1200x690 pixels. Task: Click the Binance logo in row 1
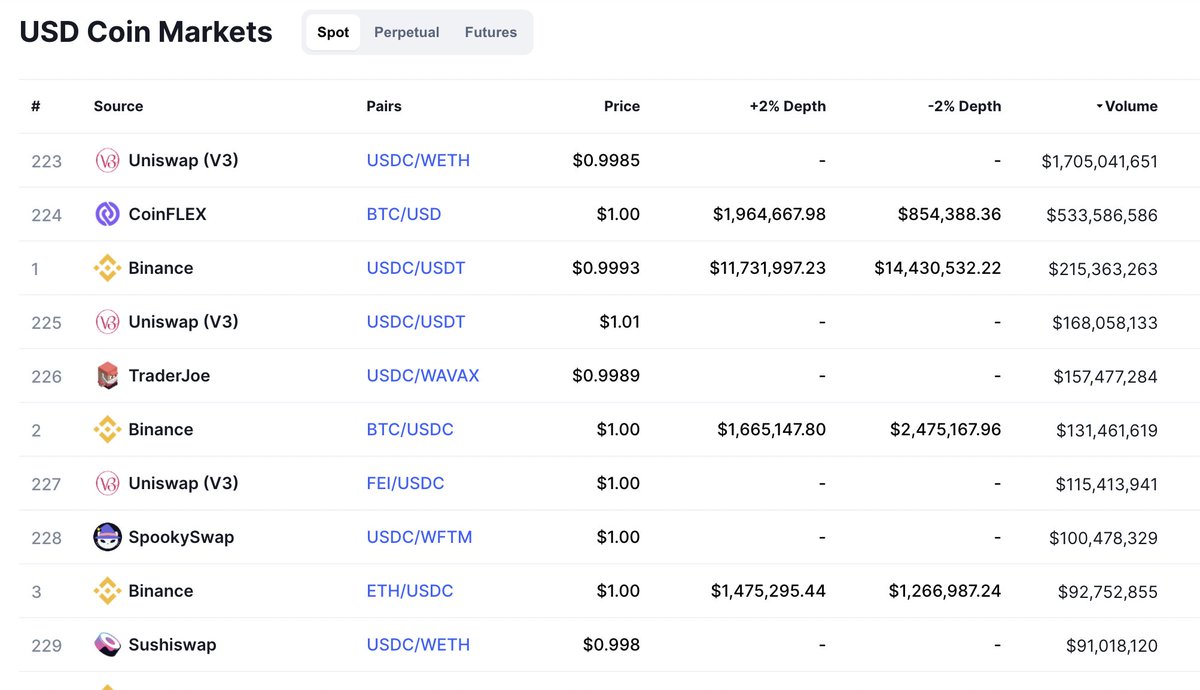click(107, 268)
